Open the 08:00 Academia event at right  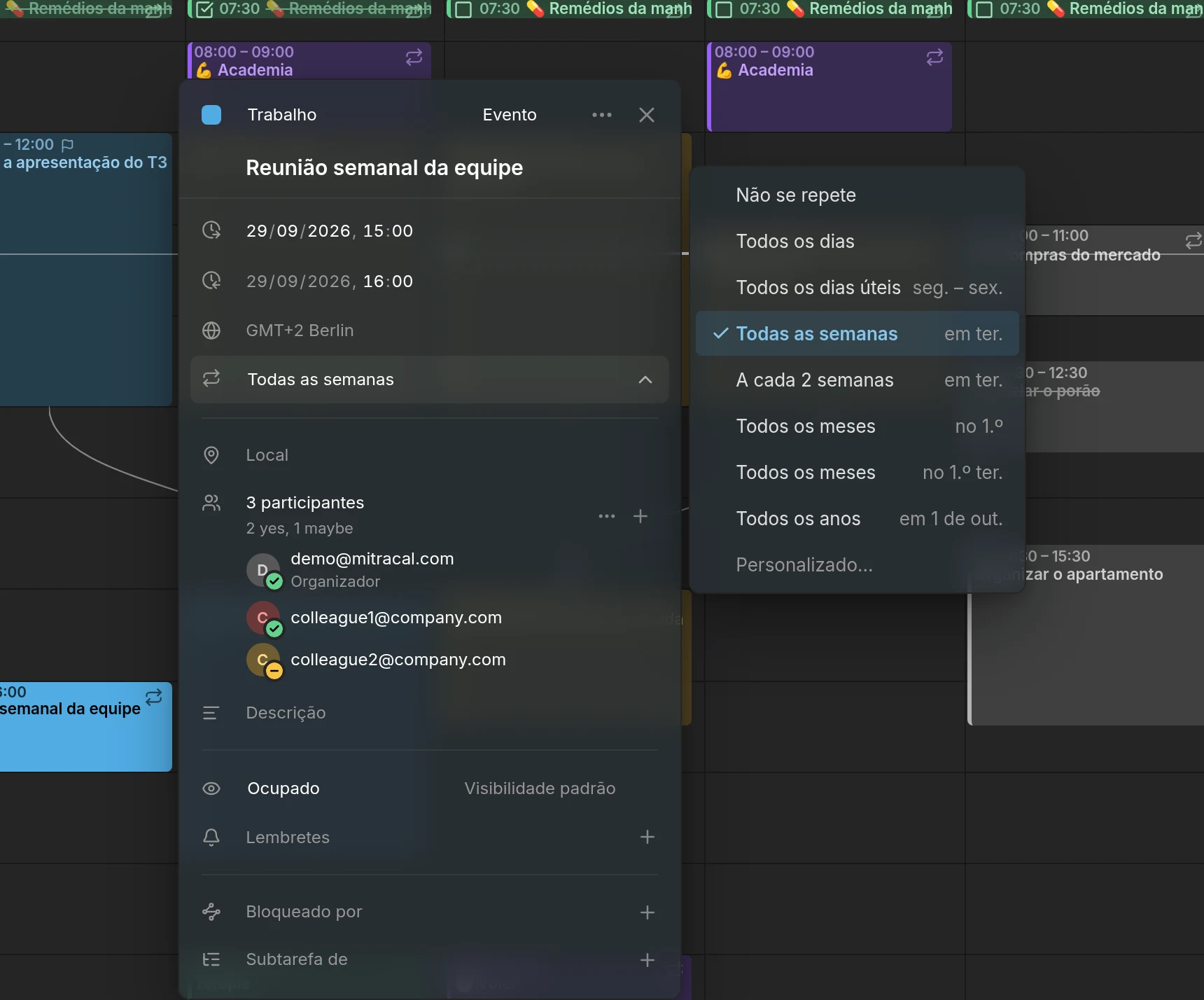[x=829, y=87]
